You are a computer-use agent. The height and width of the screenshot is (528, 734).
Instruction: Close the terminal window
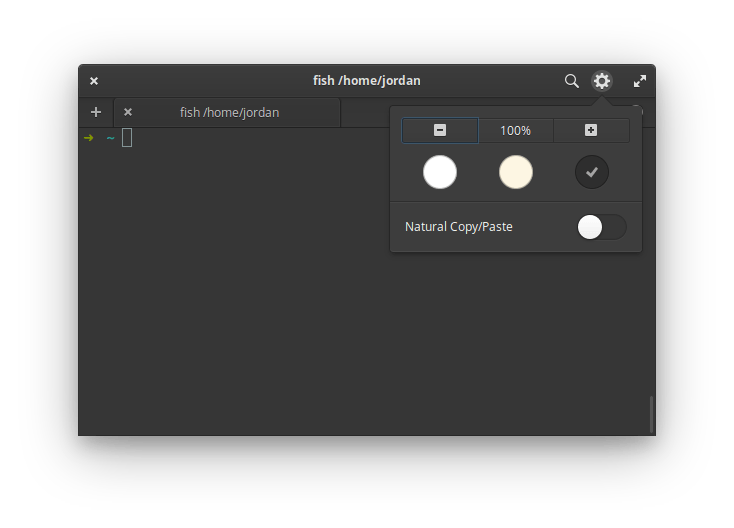click(x=94, y=81)
